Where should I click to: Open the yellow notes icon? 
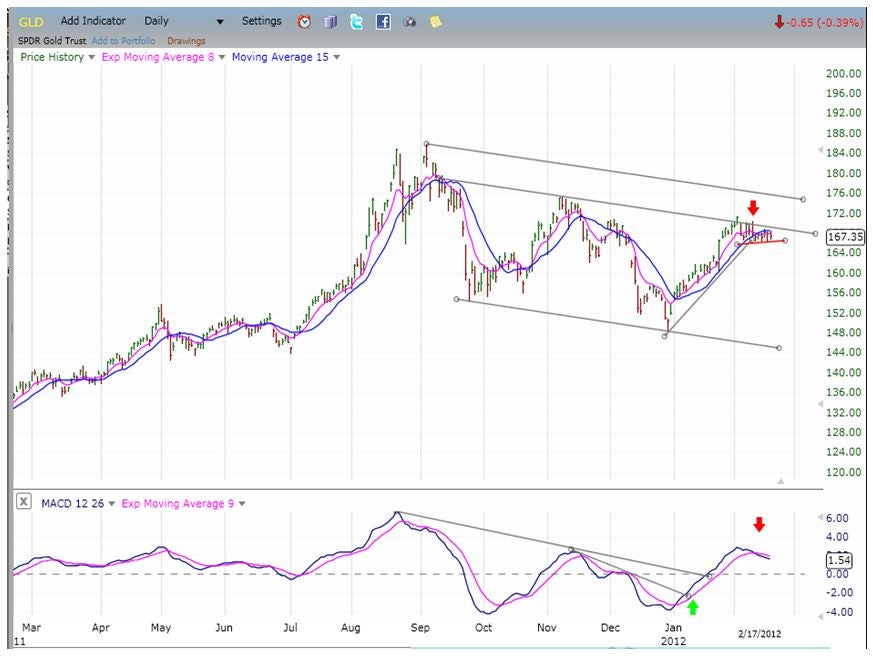pos(436,22)
